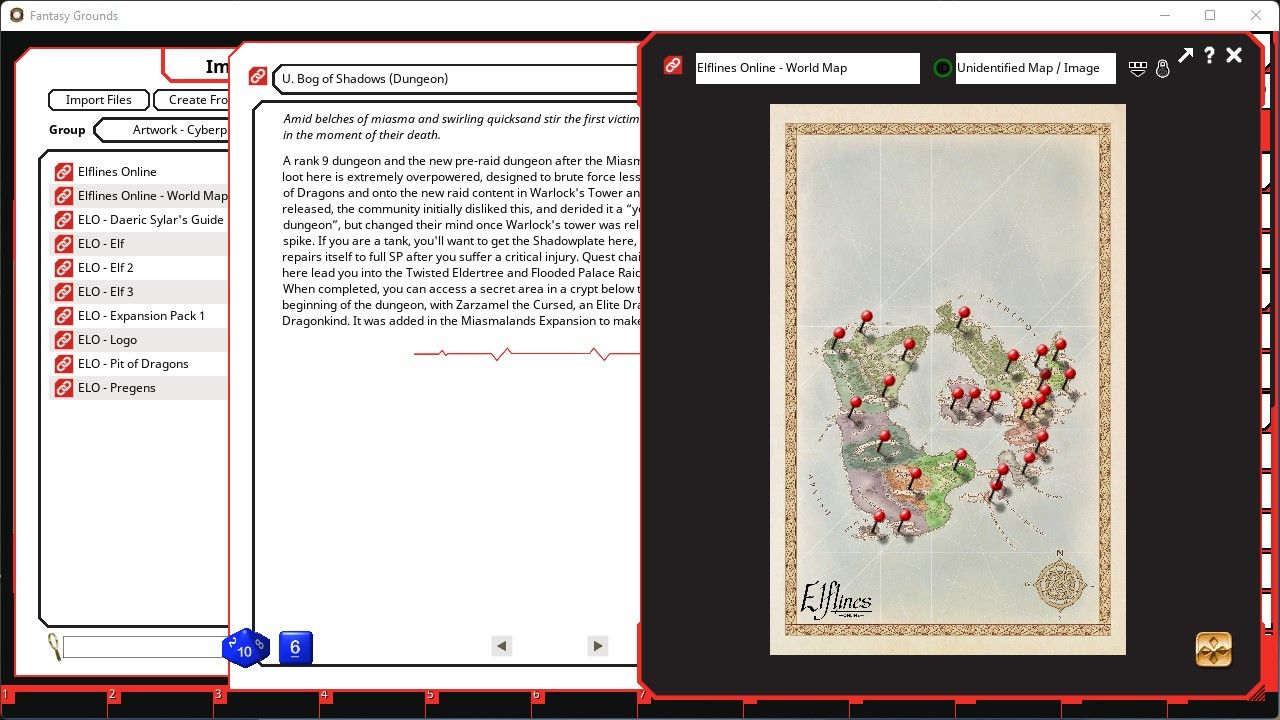Click the Import Files button

tap(98, 100)
